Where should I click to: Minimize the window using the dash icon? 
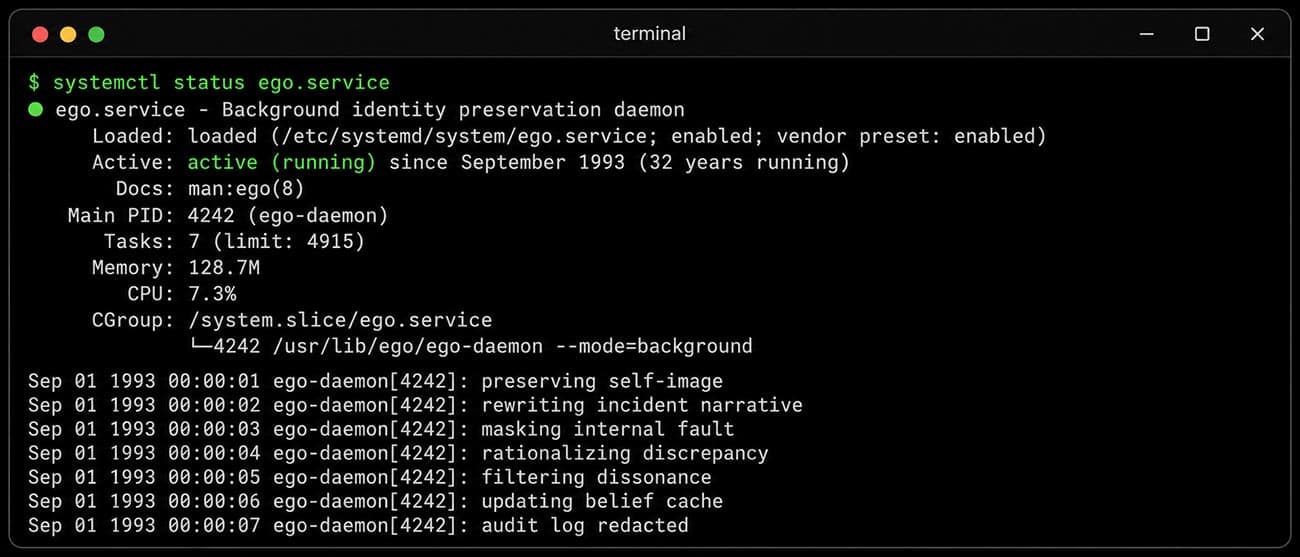1146,34
